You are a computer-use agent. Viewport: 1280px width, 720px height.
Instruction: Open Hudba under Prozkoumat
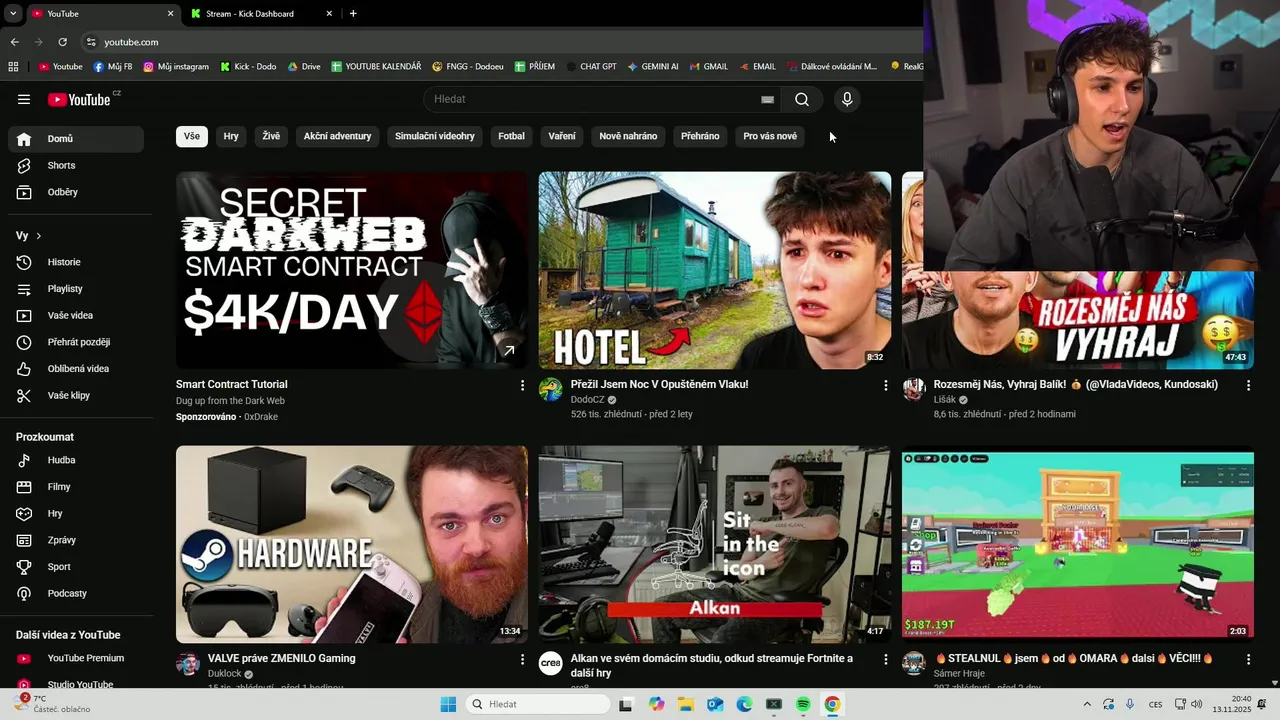76,460
